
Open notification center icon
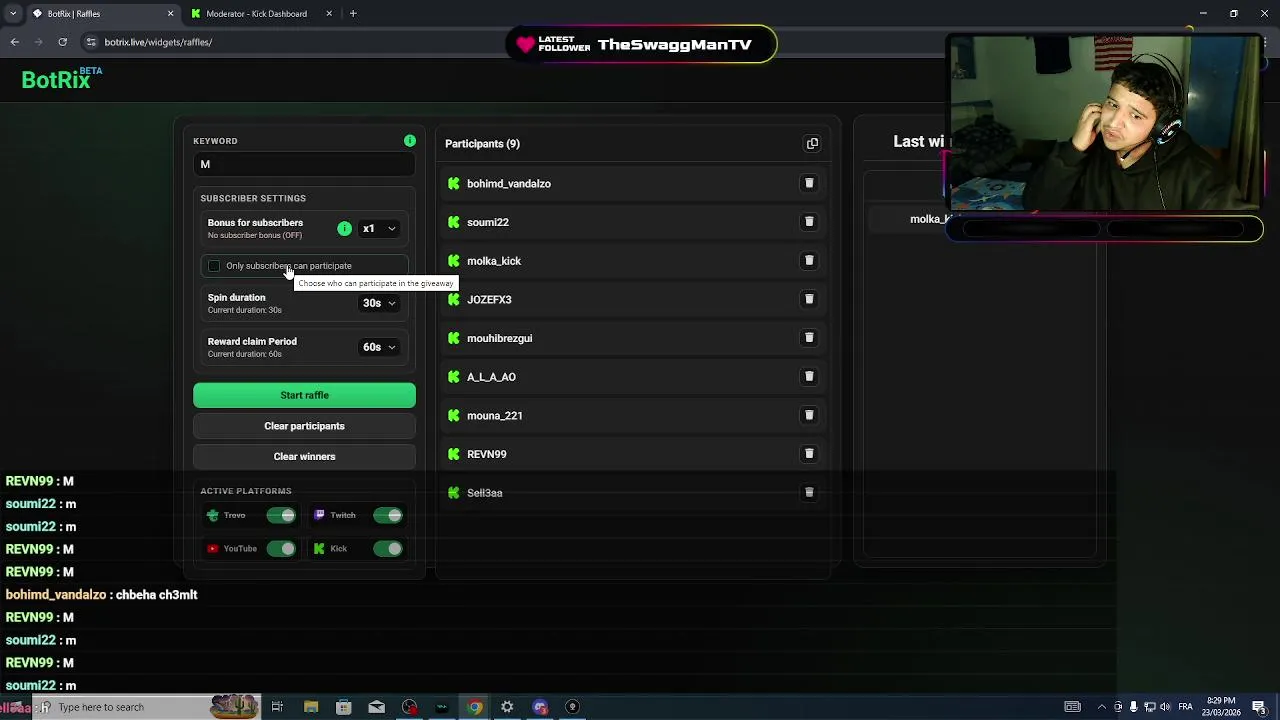pyautogui.click(x=1259, y=707)
